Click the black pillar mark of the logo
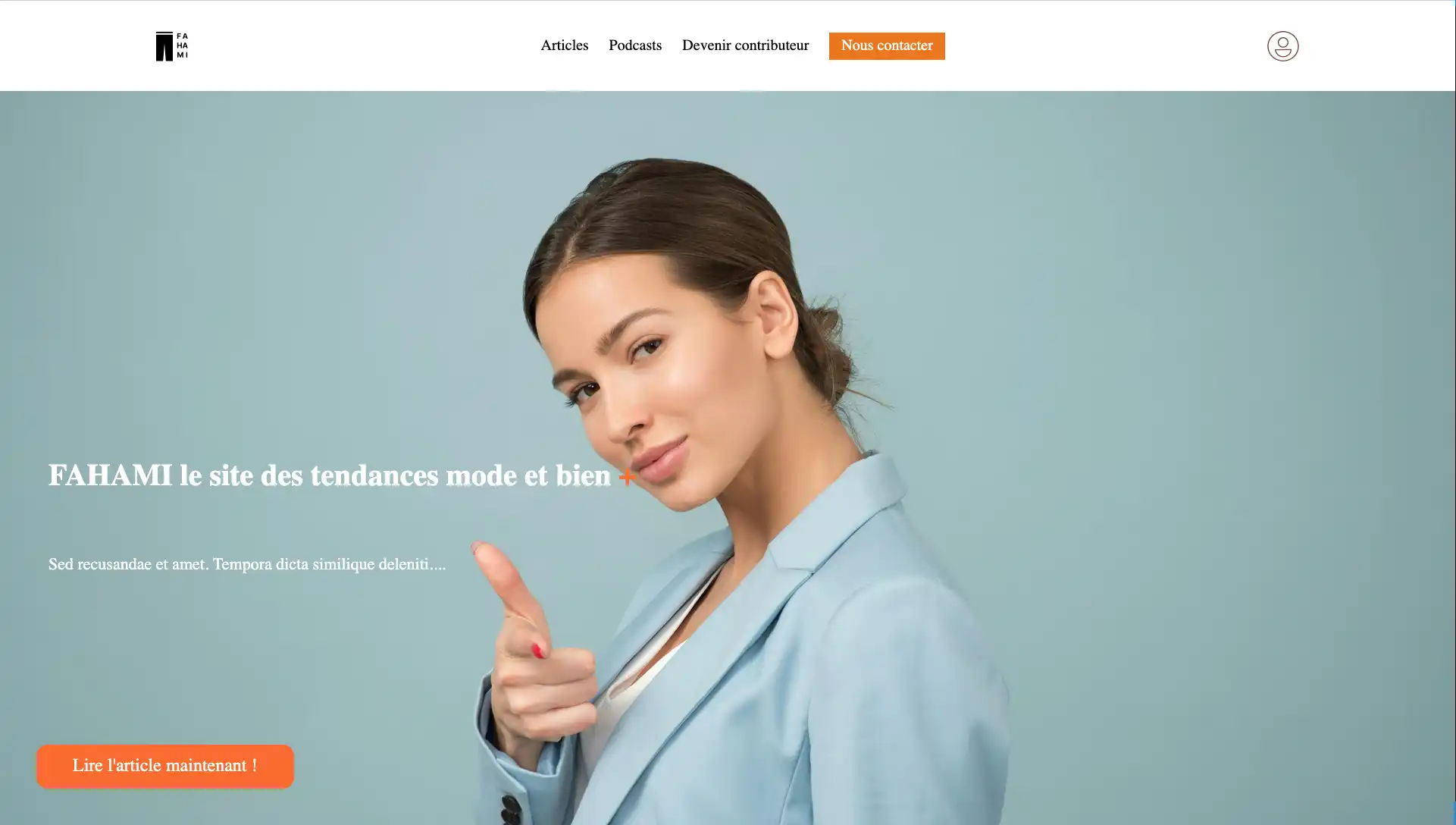Viewport: 1456px width, 825px height. (164, 46)
